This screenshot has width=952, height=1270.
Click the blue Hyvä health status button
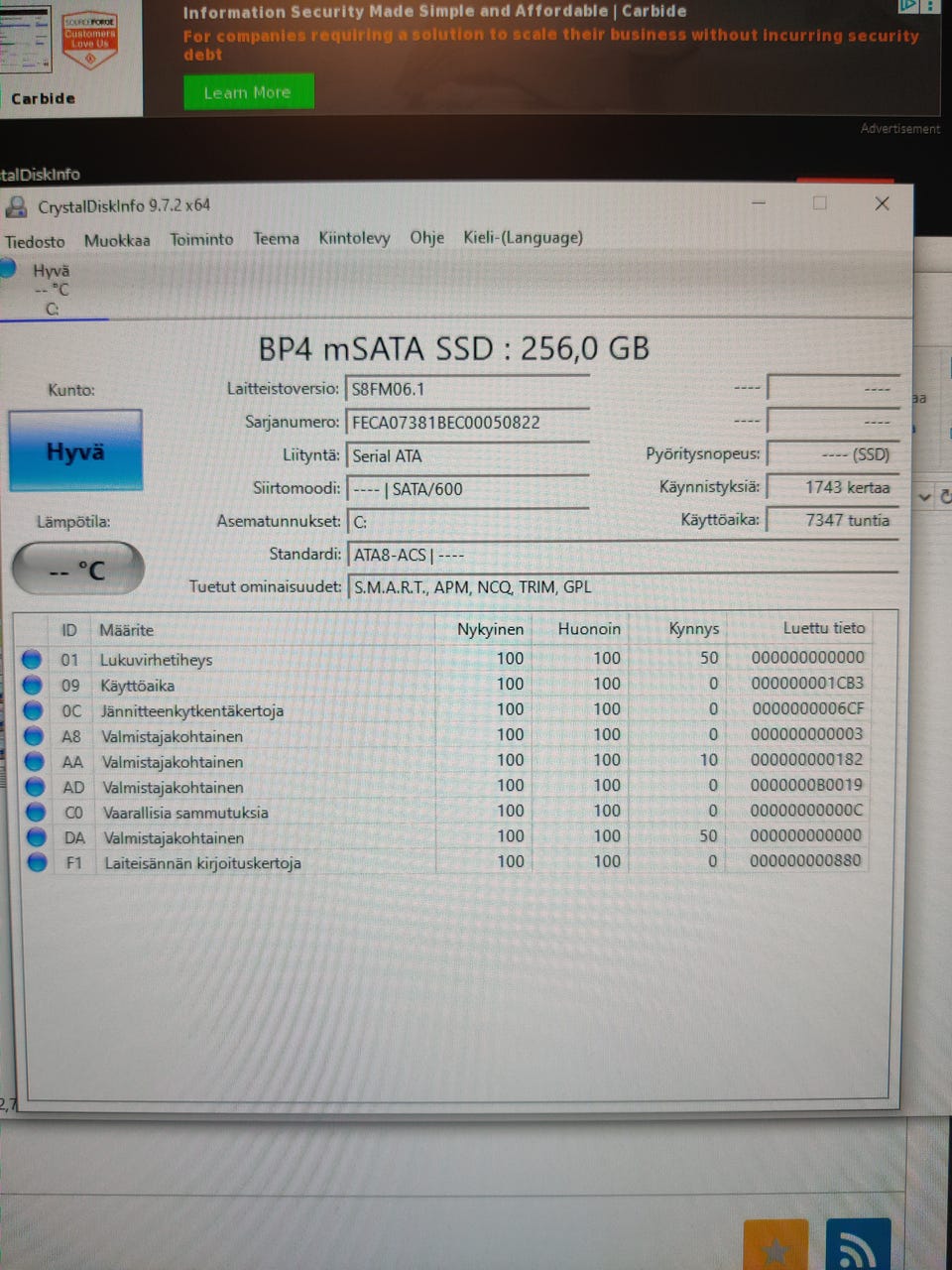coord(75,451)
